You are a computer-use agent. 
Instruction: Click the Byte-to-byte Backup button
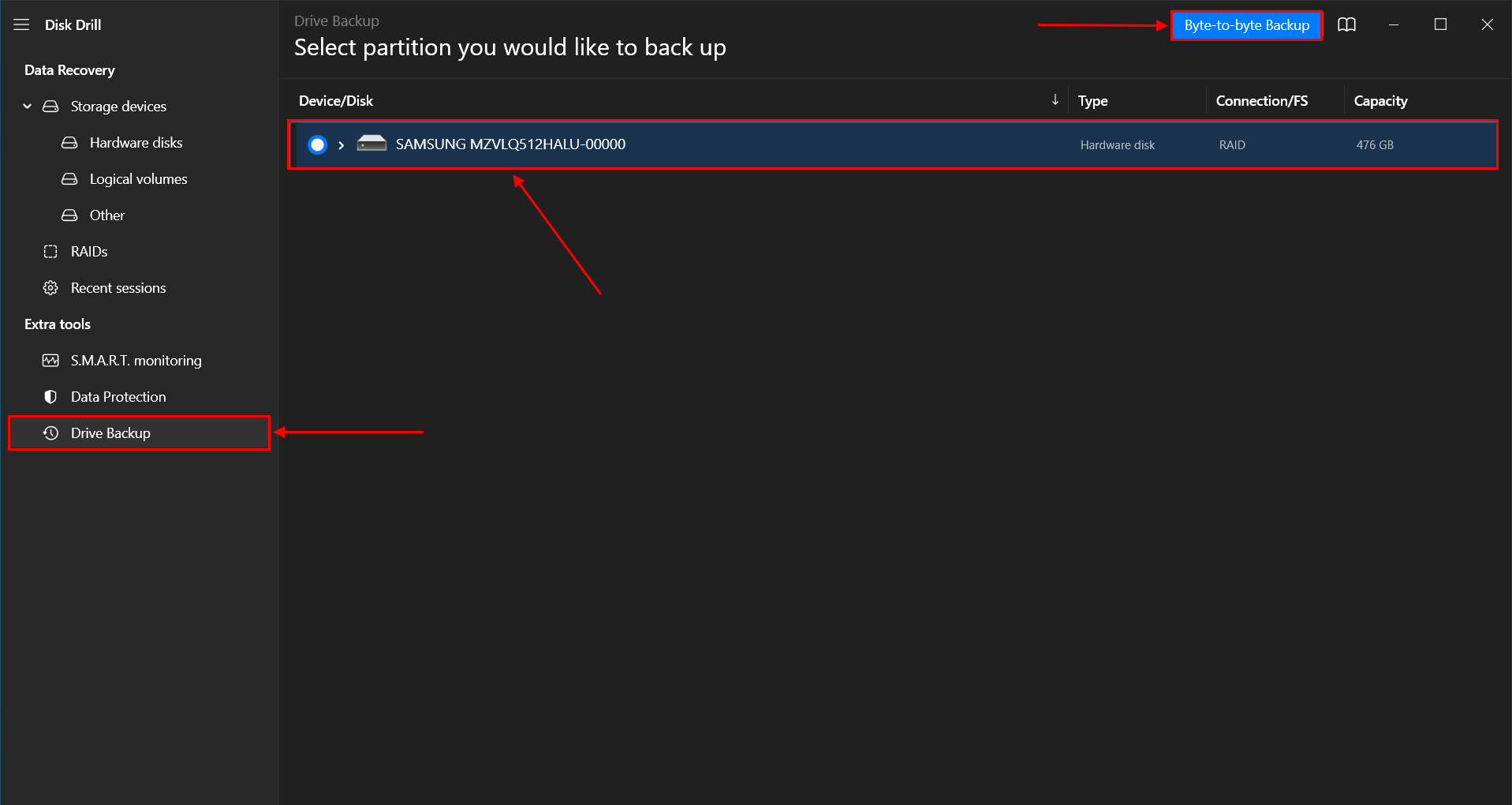(x=1246, y=25)
